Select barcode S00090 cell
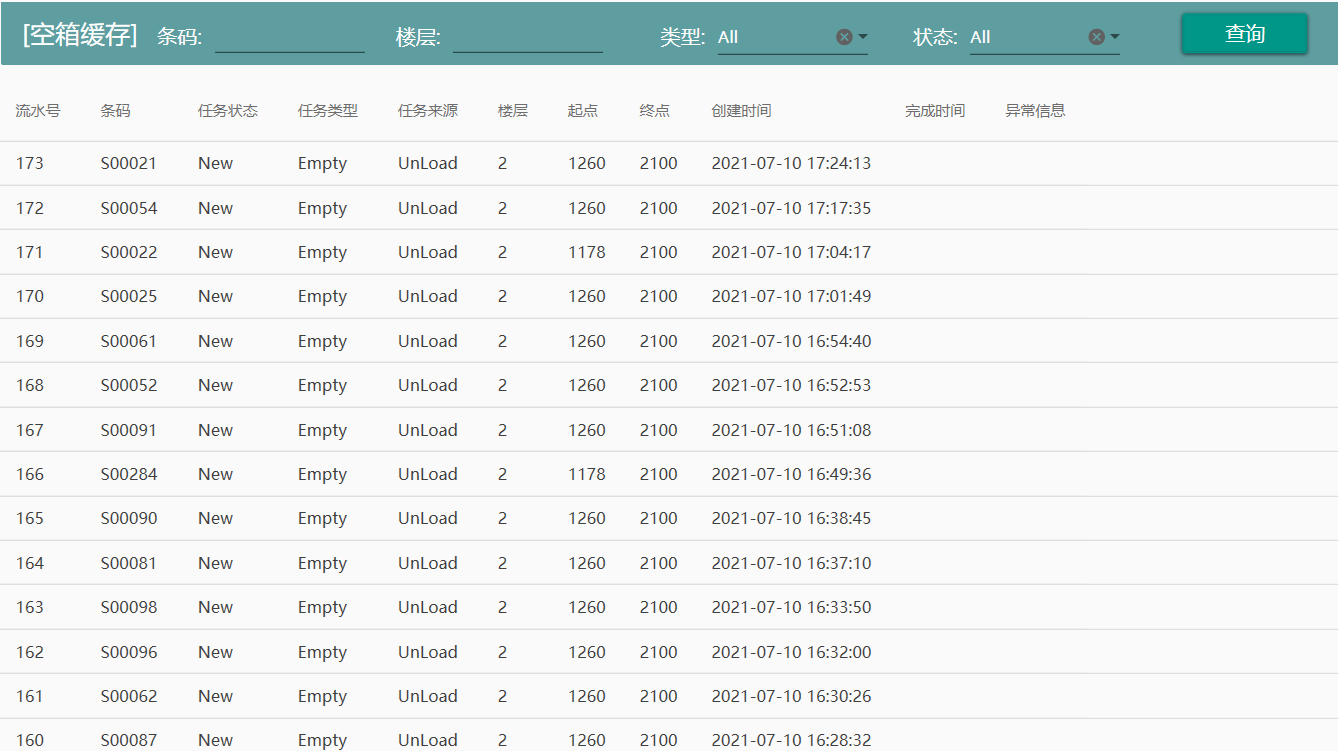This screenshot has width=1338, height=751. (129, 518)
